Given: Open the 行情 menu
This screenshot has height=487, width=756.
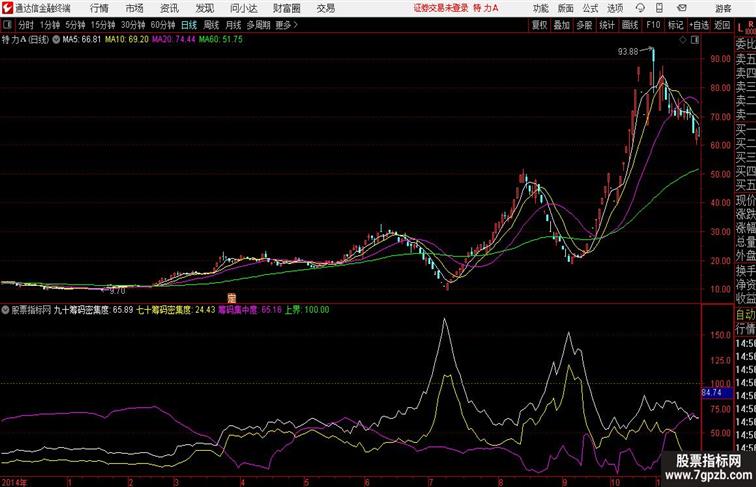Looking at the screenshot, I should [99, 8].
